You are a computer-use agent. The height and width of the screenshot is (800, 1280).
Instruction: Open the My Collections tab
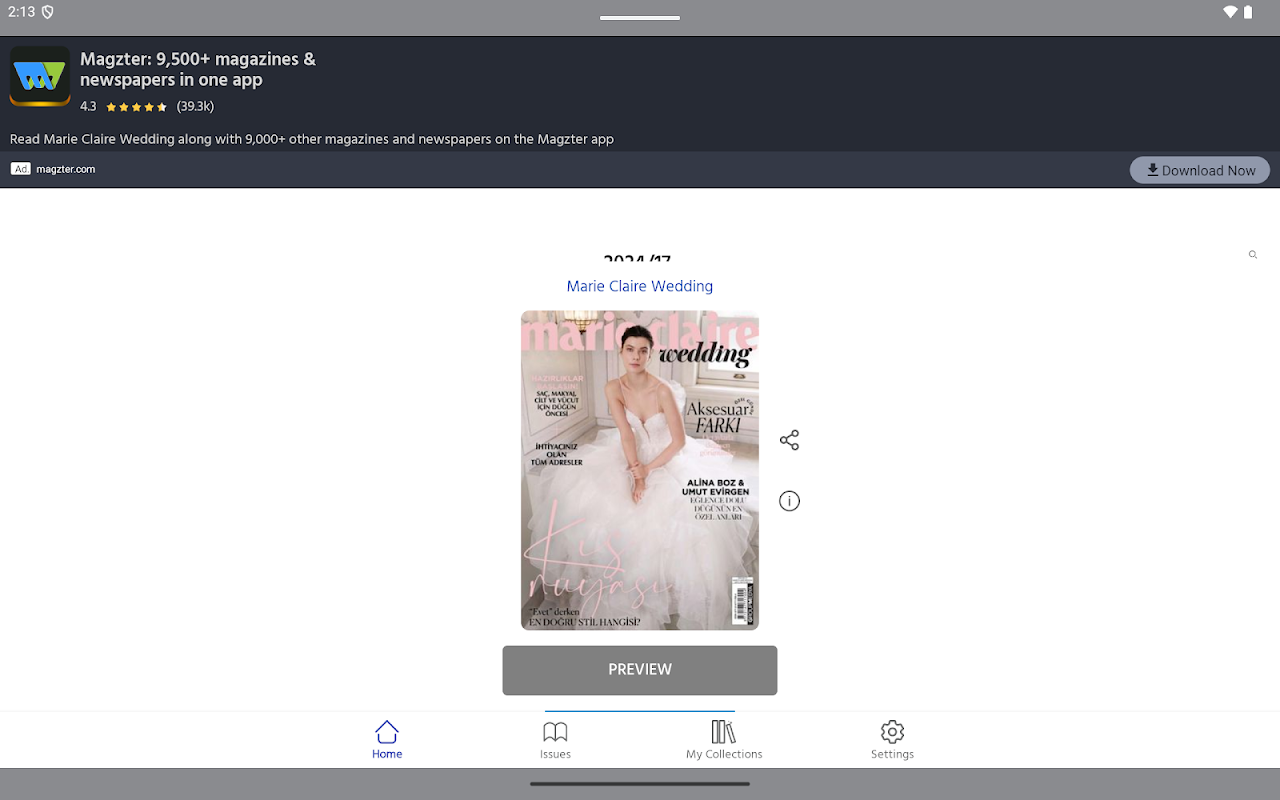[x=724, y=740]
